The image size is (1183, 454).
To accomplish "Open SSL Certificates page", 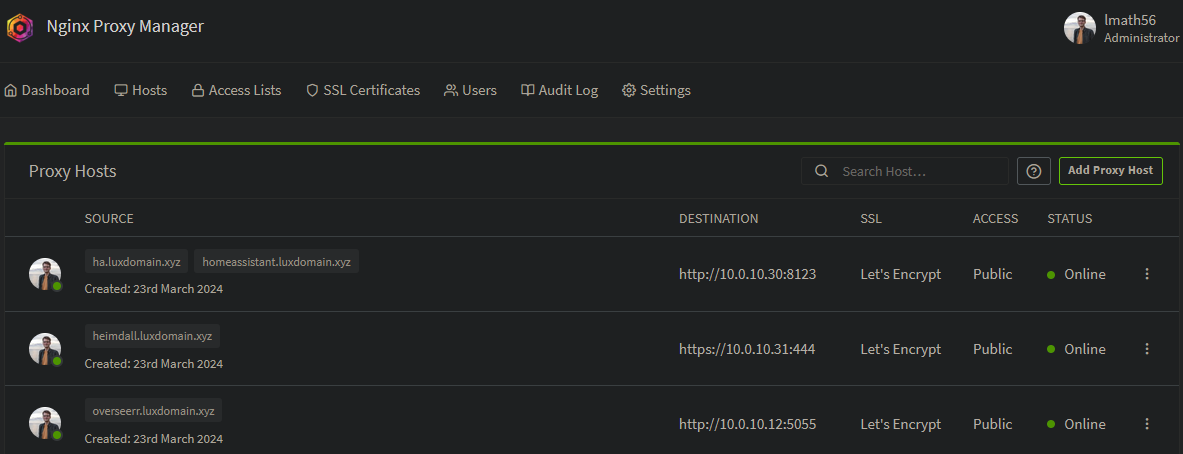I will tap(363, 90).
